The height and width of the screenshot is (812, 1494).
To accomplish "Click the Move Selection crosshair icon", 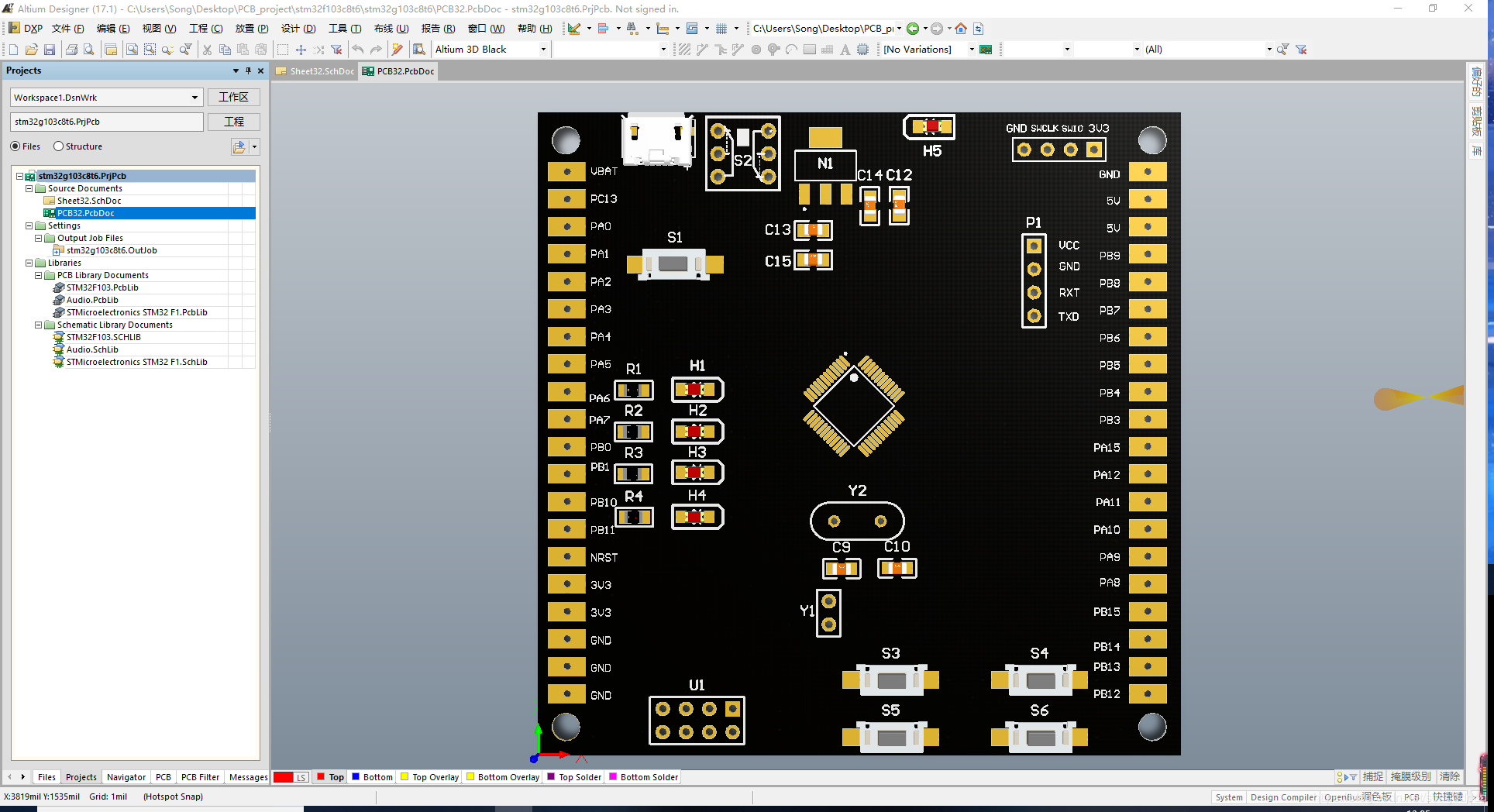I will point(301,50).
